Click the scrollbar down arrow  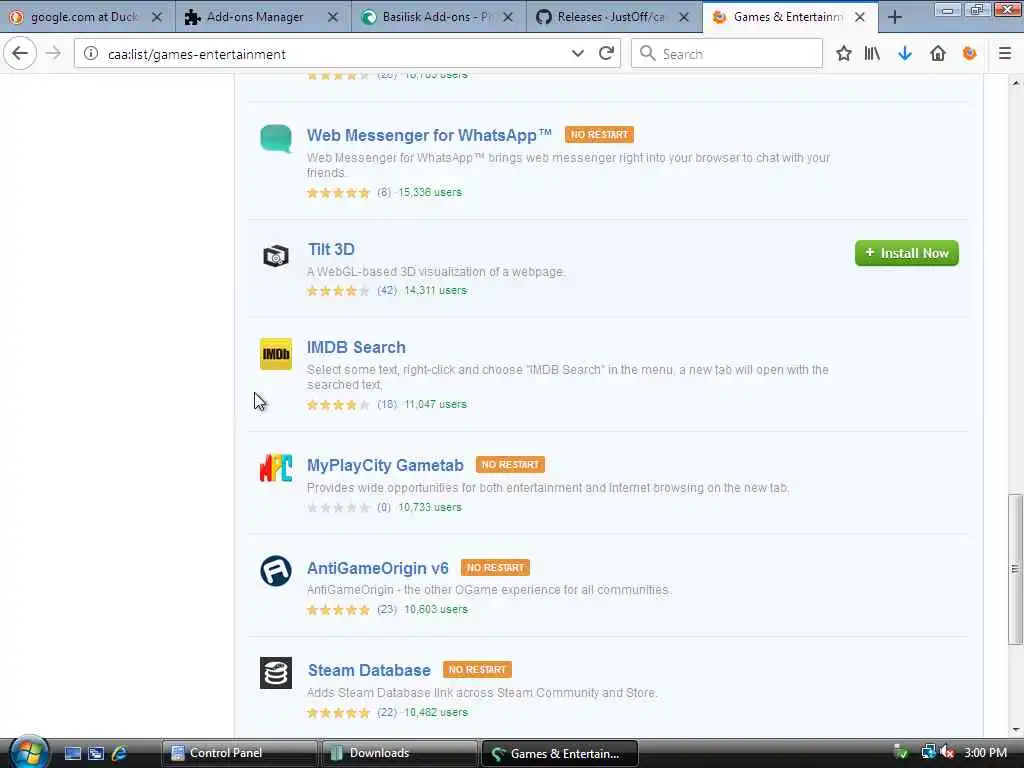[1016, 730]
